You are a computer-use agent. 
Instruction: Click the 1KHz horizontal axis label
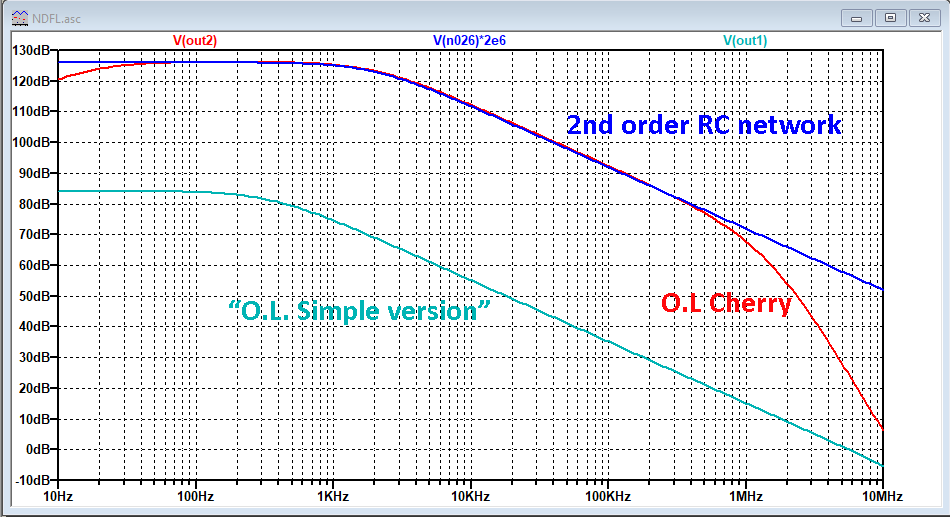[x=333, y=497]
